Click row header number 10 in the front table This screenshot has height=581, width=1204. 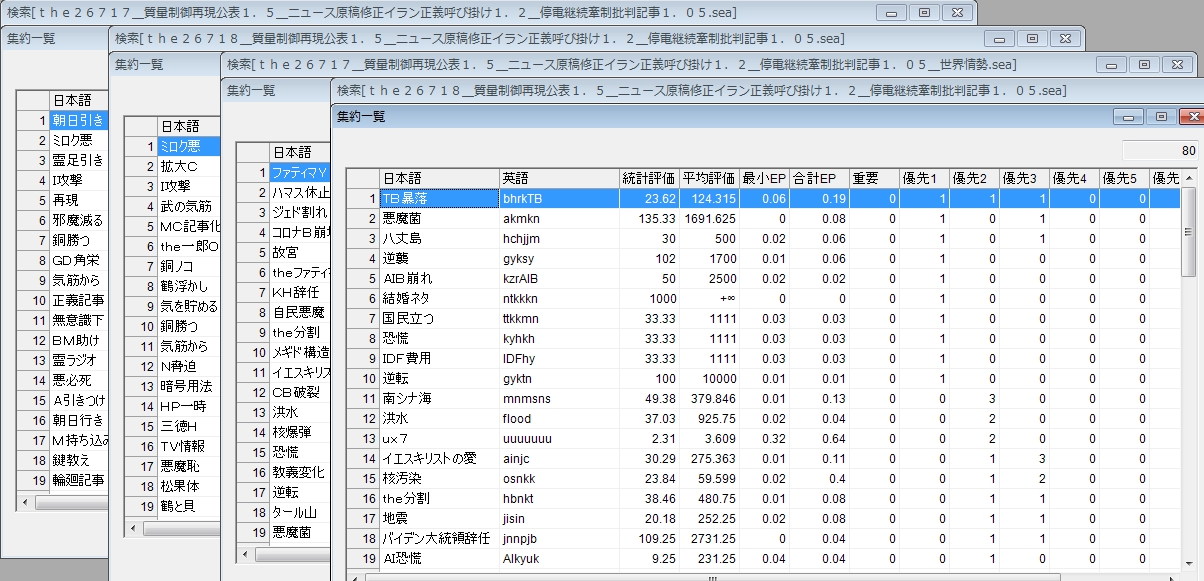363,378
